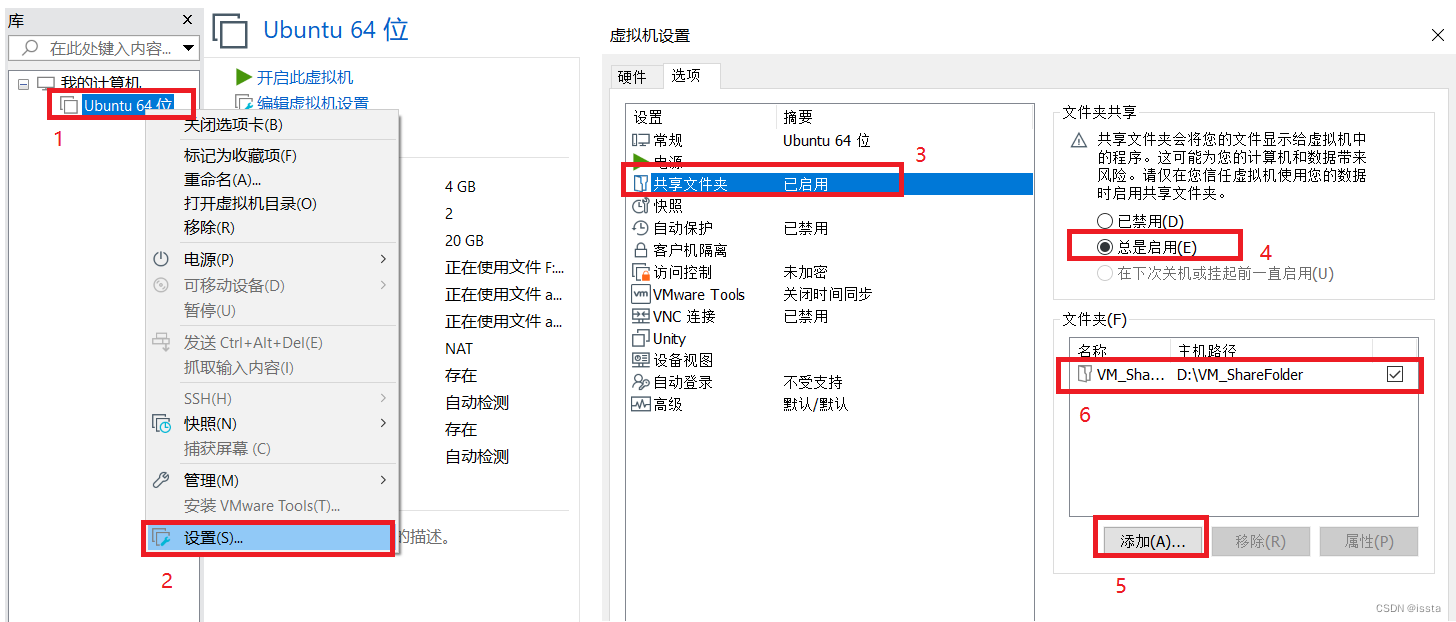Image resolution: width=1456 pixels, height=622 pixels.
Task: Click the 开启此虚拟机 link
Action: 305,77
